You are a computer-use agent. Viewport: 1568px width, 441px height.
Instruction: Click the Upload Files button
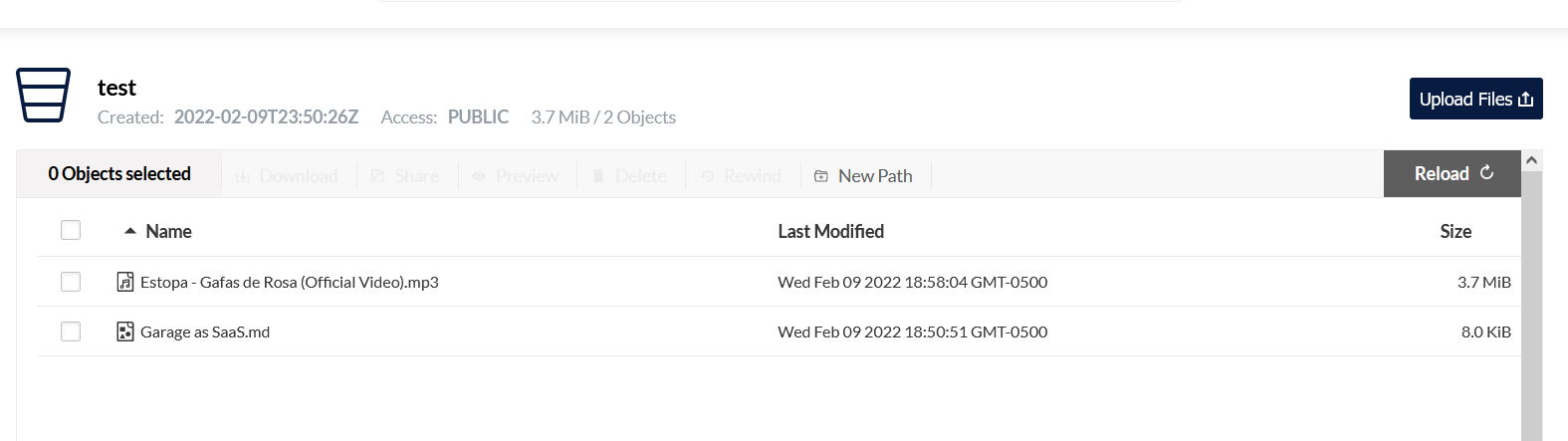coord(1475,99)
